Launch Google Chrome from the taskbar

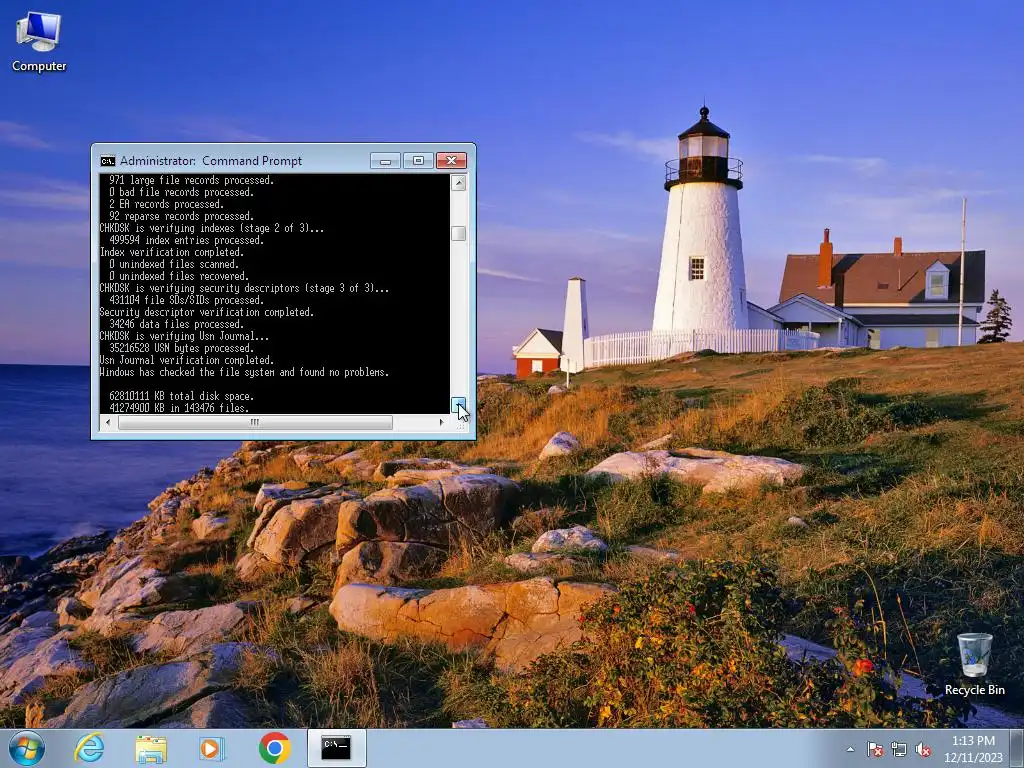274,748
